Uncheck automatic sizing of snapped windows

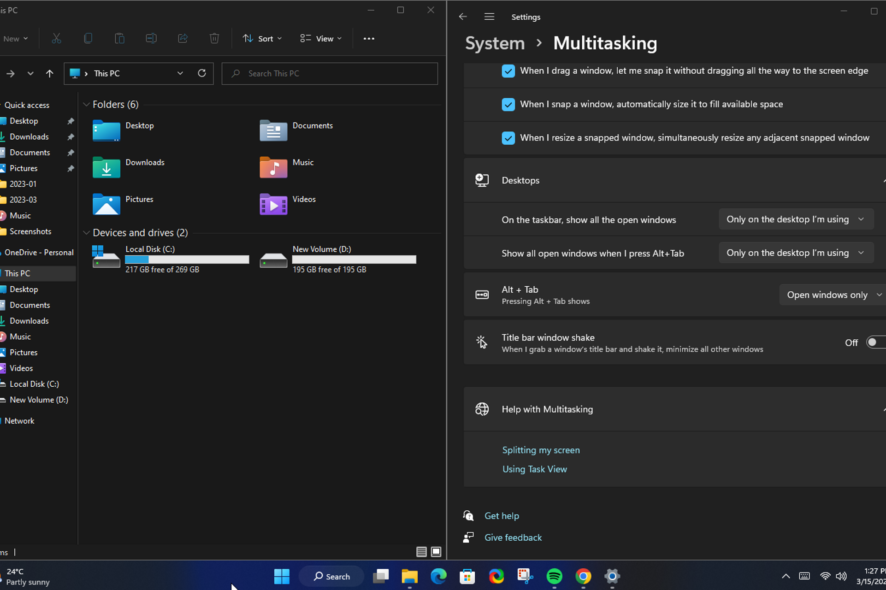(508, 104)
